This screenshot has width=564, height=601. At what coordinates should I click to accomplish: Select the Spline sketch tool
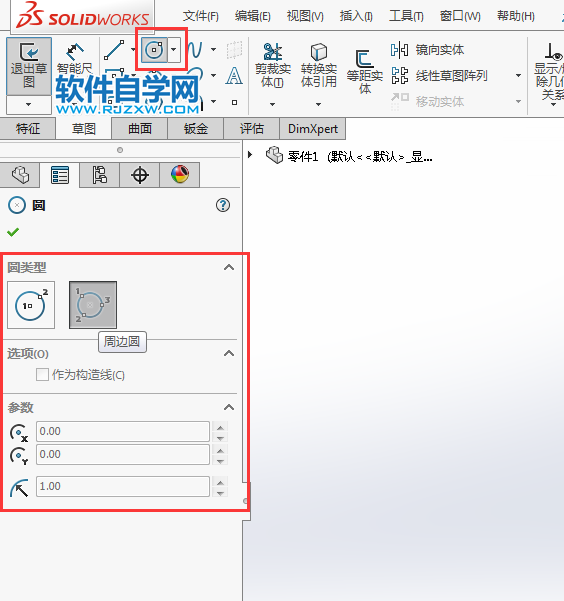196,50
